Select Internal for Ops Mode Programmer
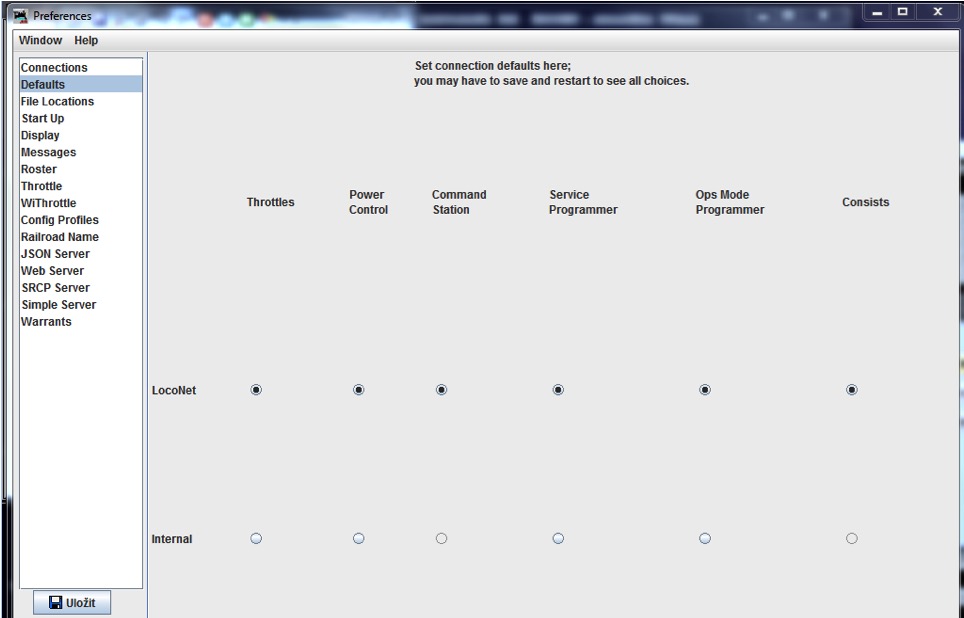964x618 pixels. point(705,539)
